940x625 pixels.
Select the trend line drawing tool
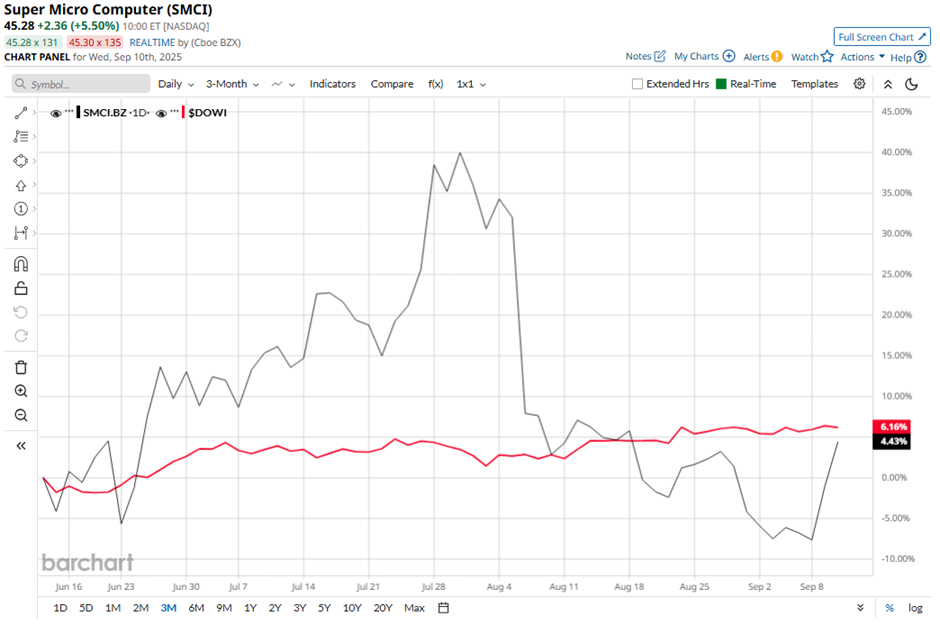[x=21, y=113]
